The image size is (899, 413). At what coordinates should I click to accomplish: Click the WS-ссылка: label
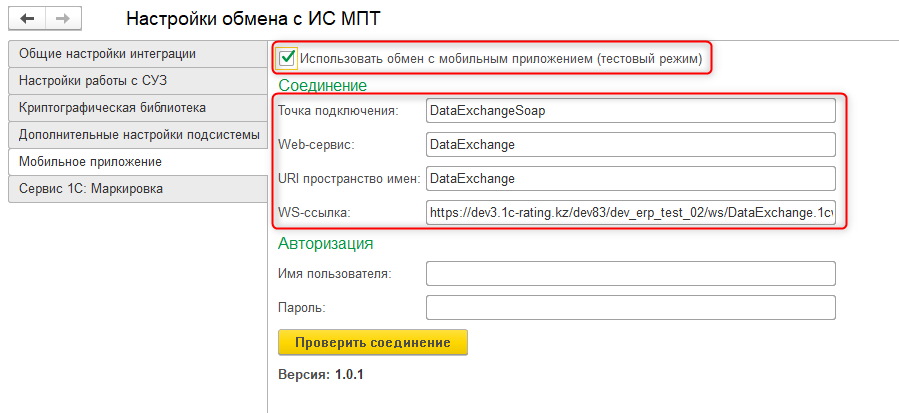[314, 213]
